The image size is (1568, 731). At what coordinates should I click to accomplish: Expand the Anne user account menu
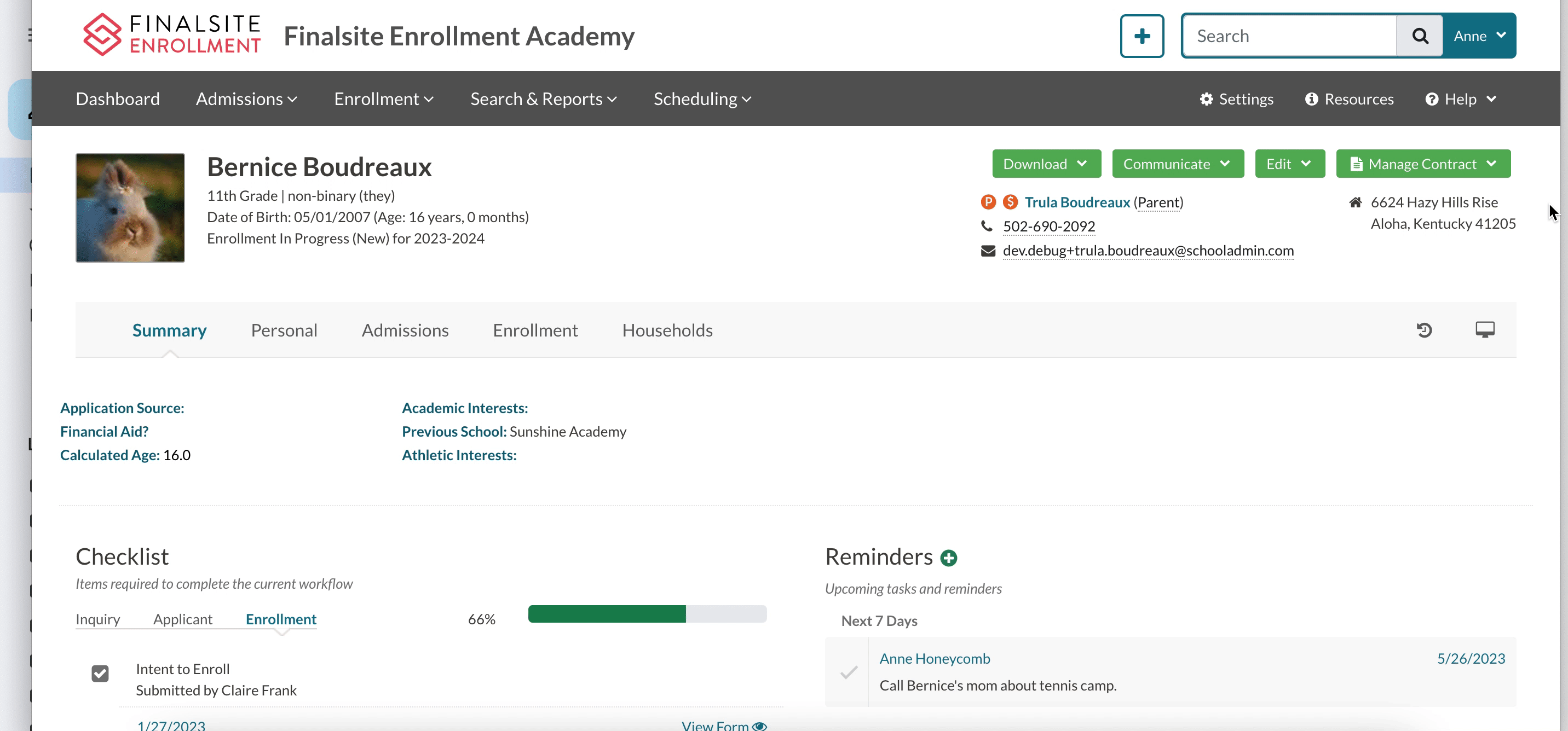coord(1479,36)
